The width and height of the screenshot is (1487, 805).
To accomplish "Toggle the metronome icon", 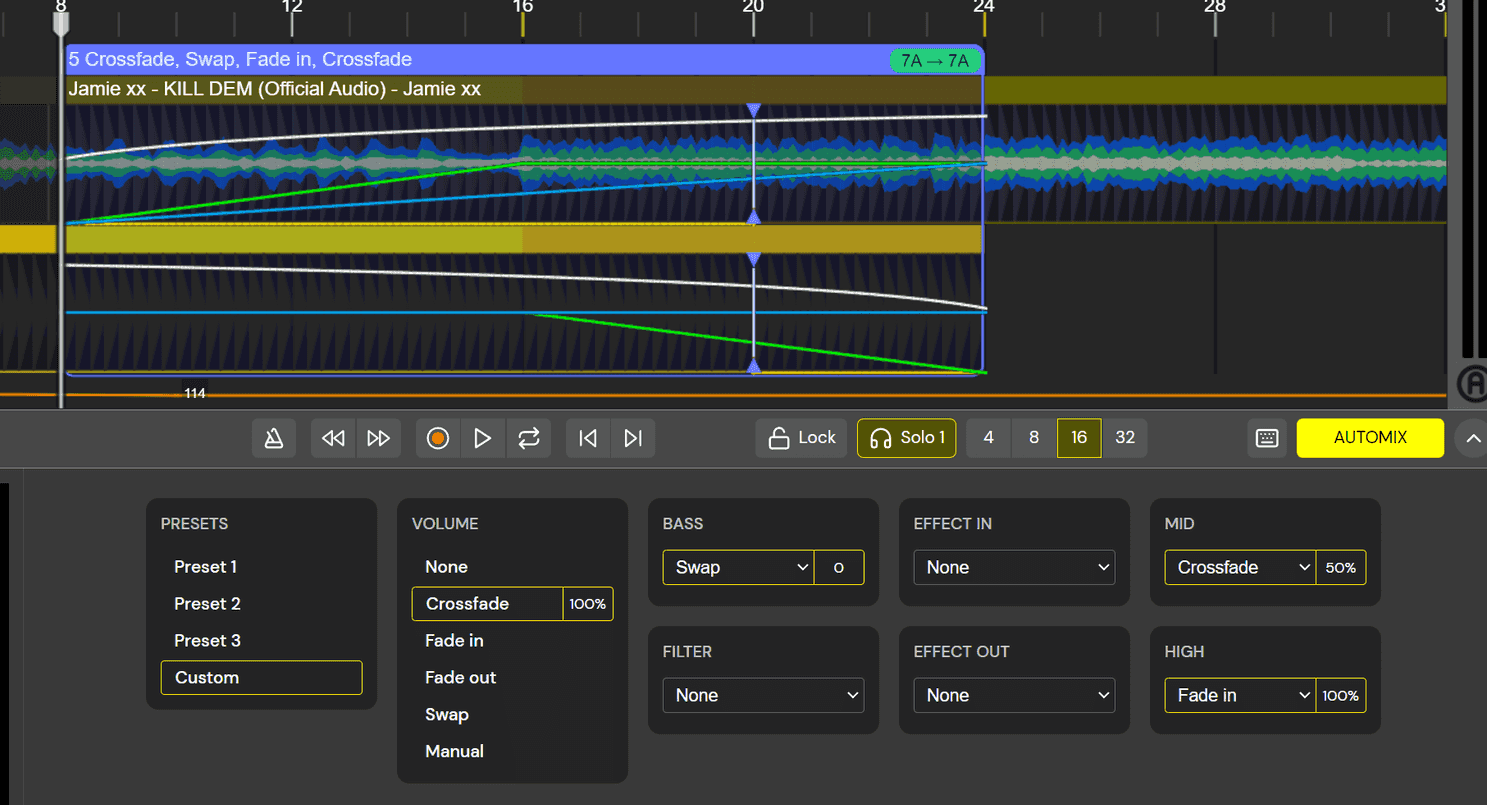I will point(274,437).
